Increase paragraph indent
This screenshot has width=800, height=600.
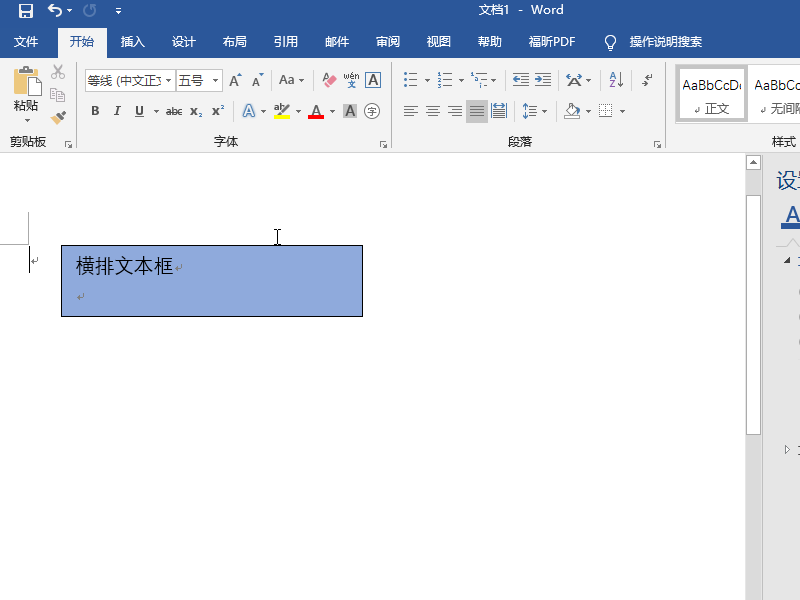pyautogui.click(x=543, y=80)
